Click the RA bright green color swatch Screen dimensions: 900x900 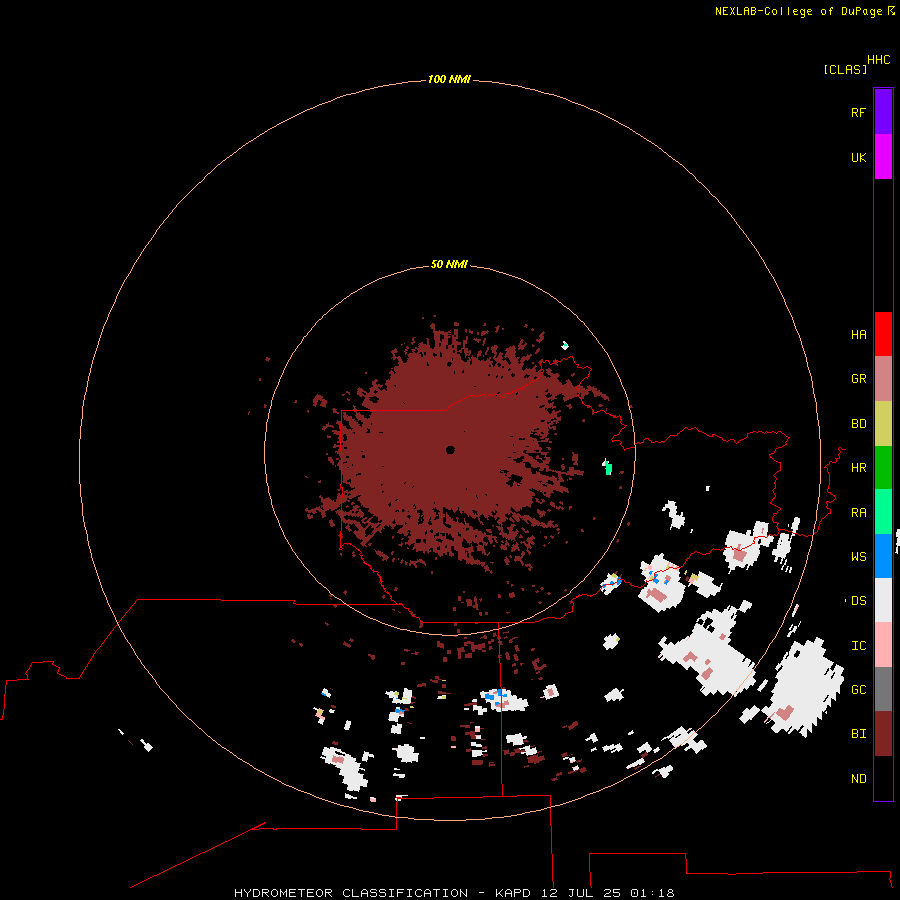point(883,512)
